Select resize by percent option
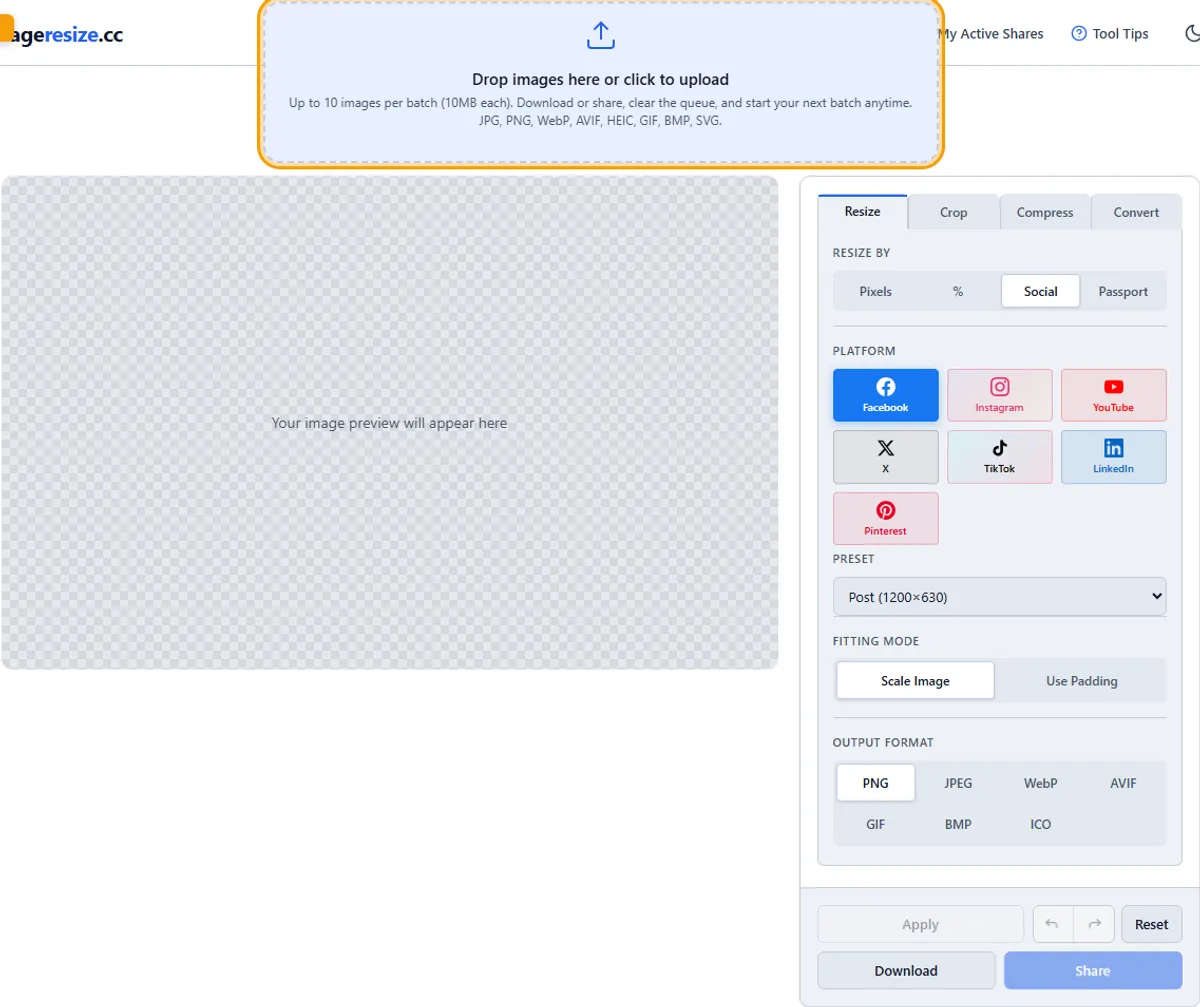 [x=958, y=291]
